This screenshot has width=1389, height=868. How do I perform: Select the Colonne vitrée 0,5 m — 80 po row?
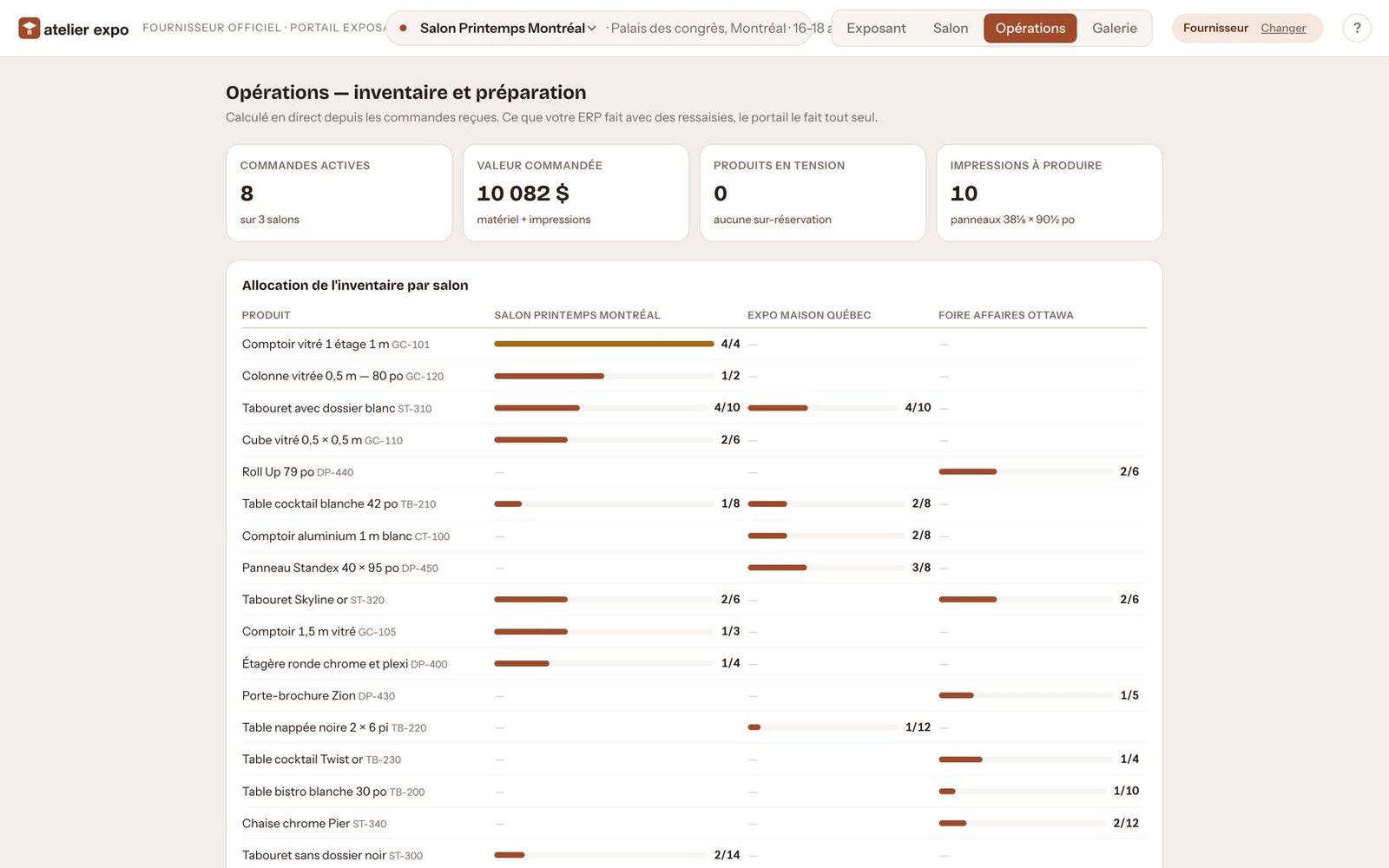[x=694, y=376]
